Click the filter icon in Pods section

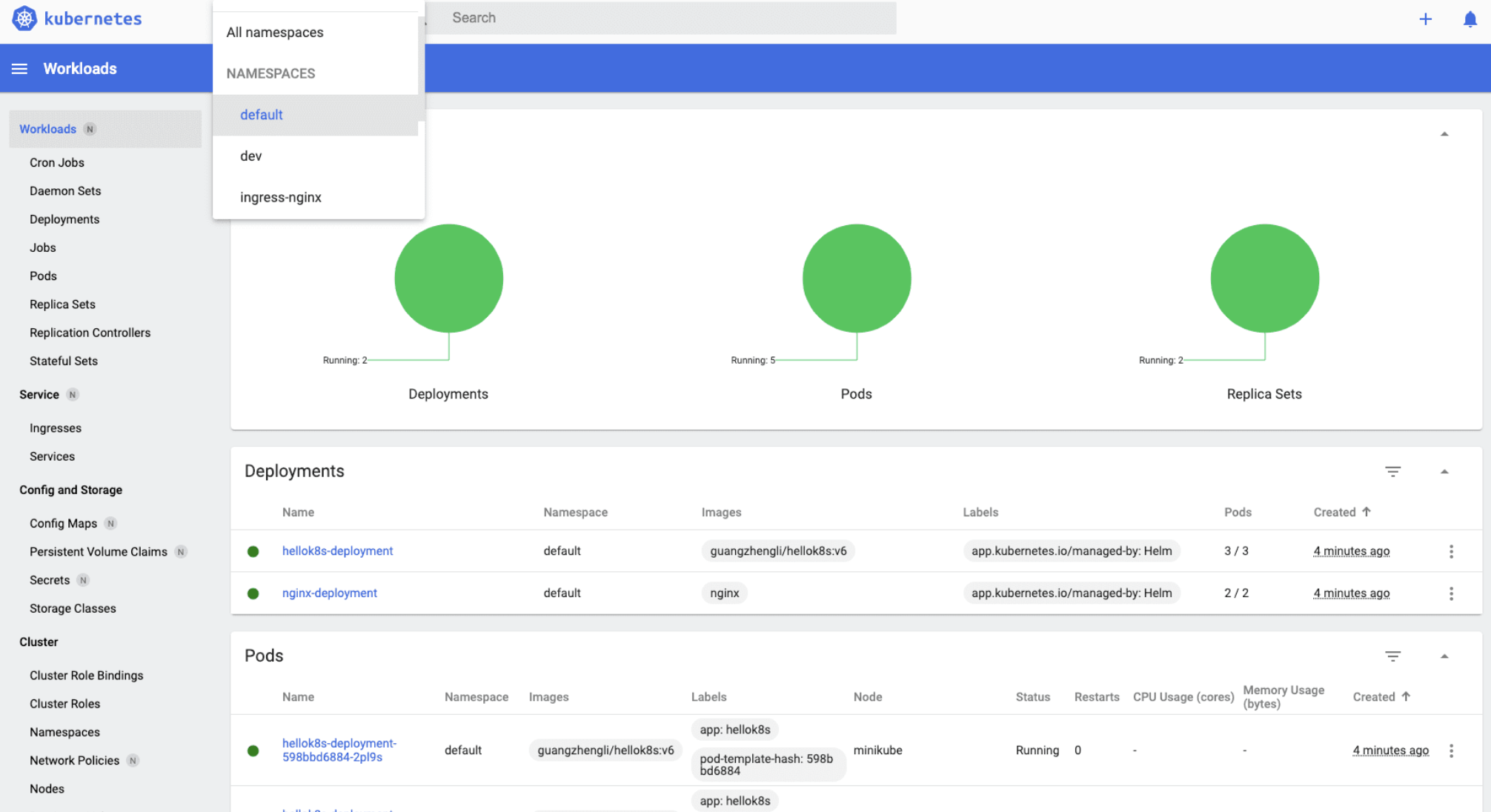tap(1393, 656)
